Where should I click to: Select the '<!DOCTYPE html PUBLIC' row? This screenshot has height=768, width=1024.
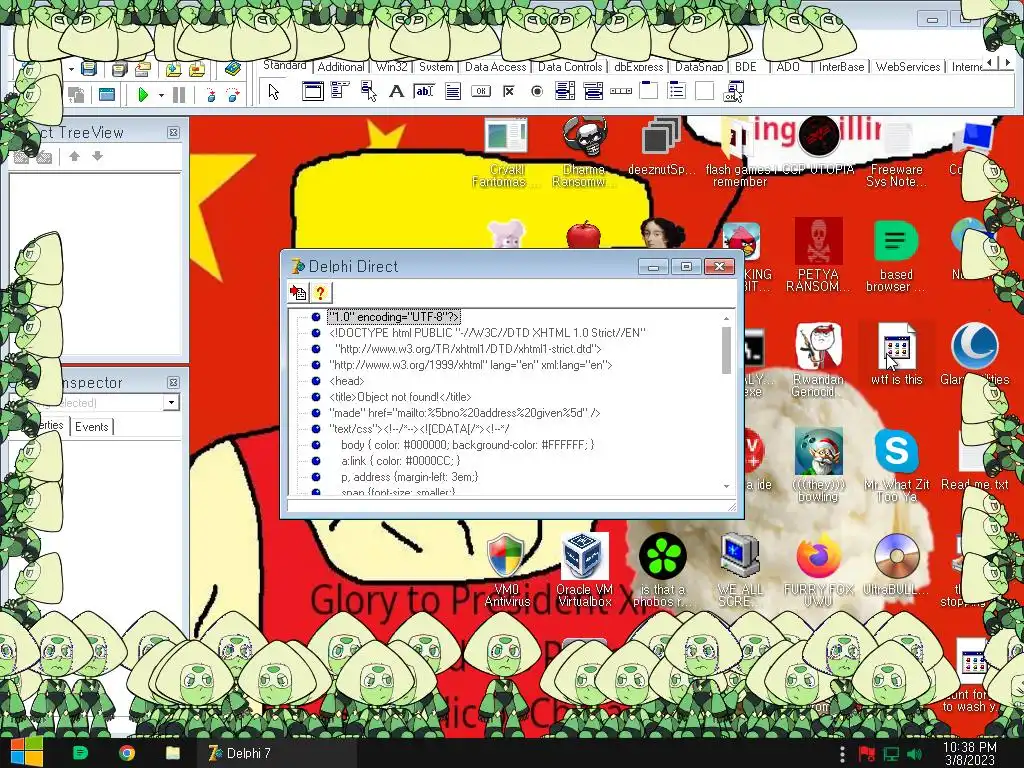(x=487, y=333)
